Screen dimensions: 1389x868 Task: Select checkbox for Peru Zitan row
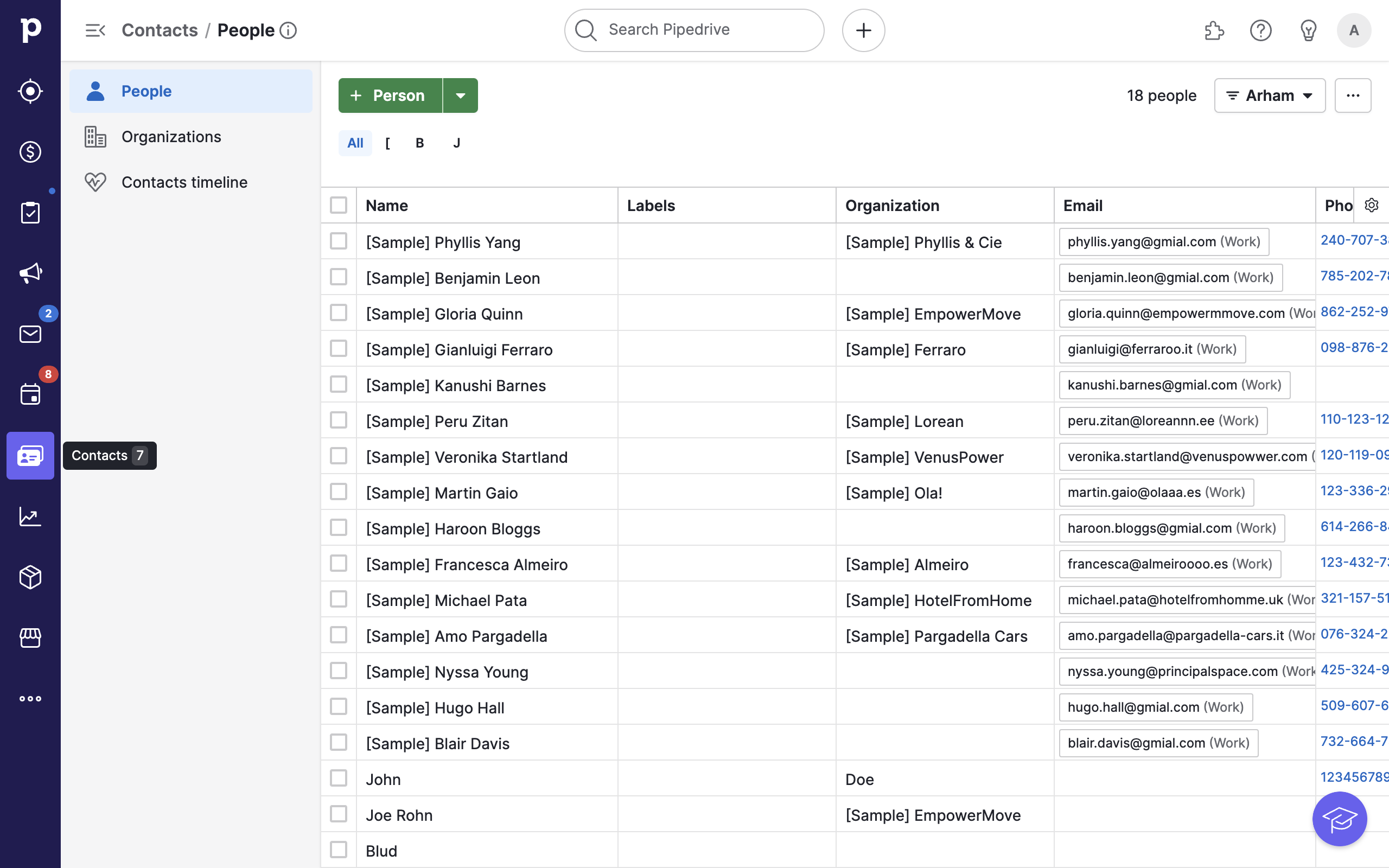pos(339,420)
